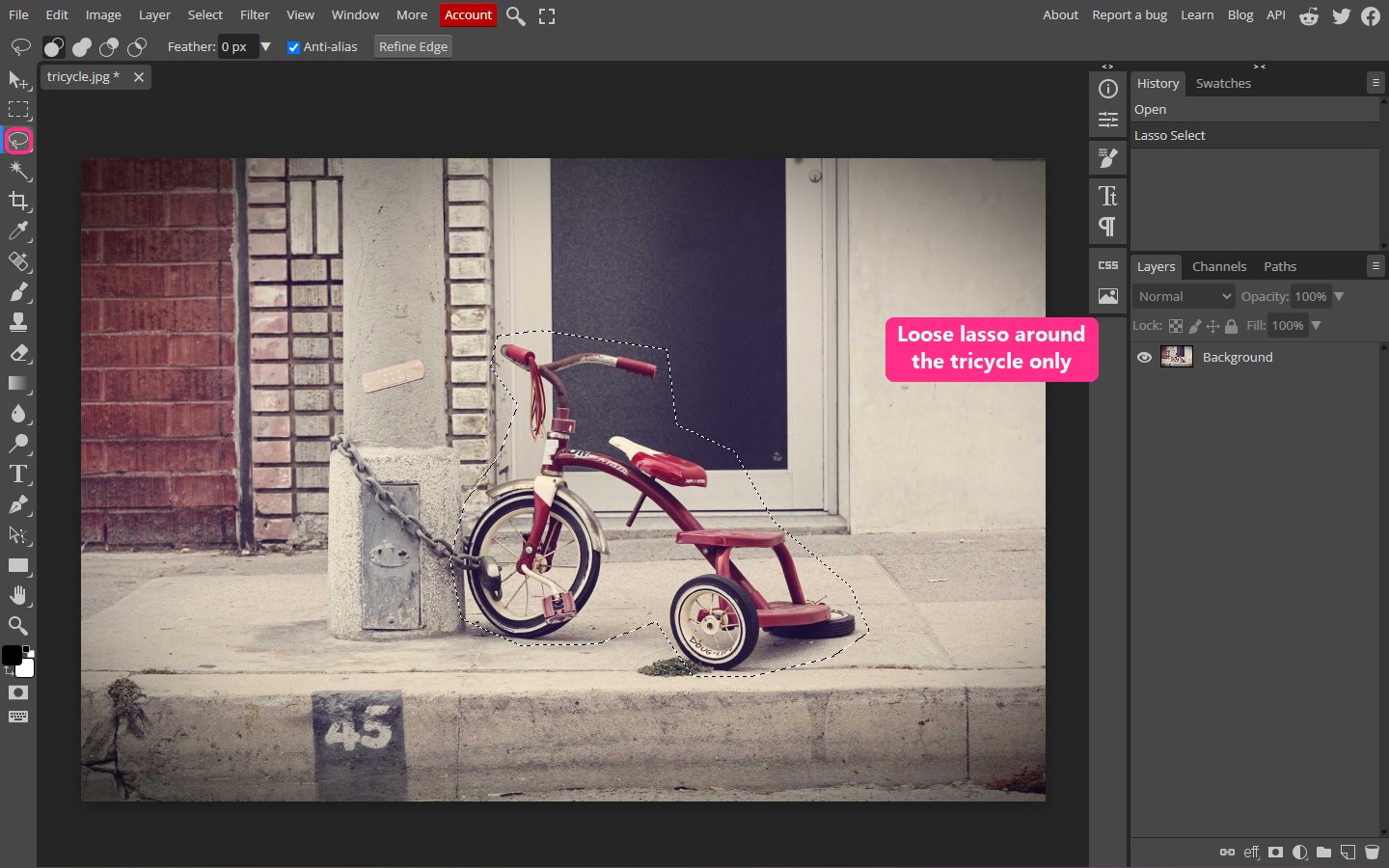Select the Crop tool
This screenshot has width=1389, height=868.
click(x=18, y=201)
